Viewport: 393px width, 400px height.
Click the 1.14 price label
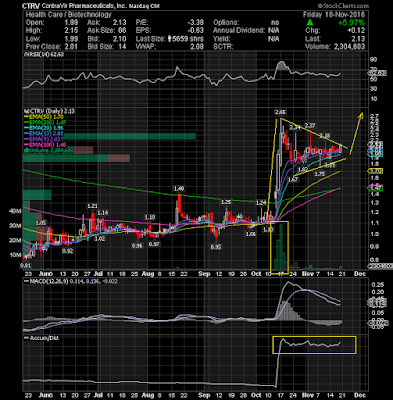102,213
